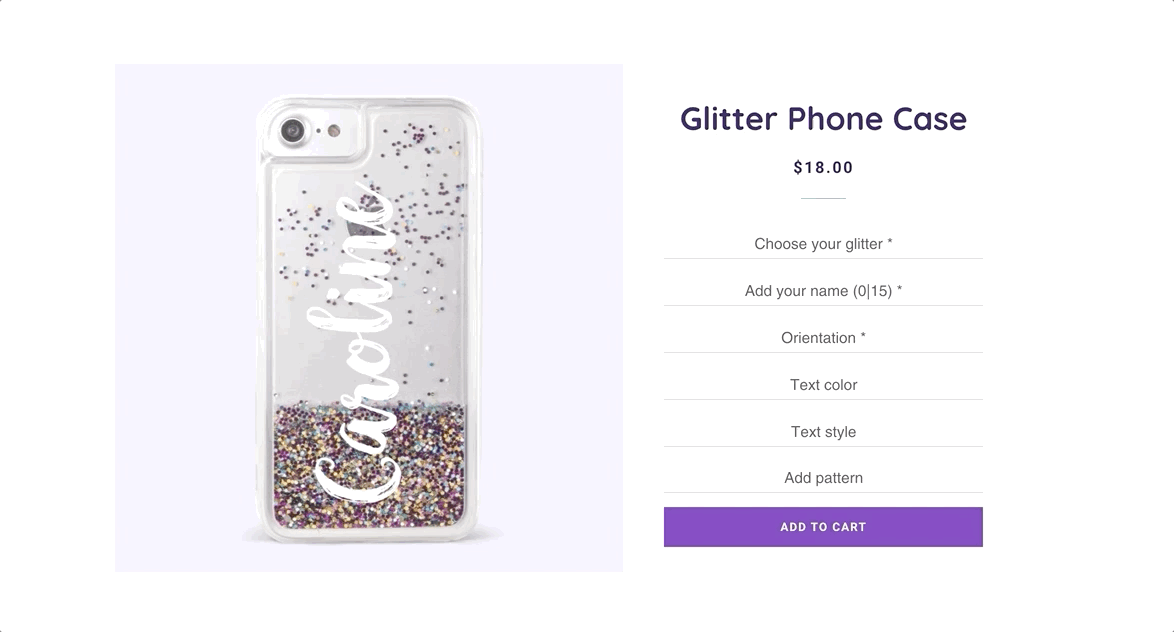Expand the Text style section

823,432
